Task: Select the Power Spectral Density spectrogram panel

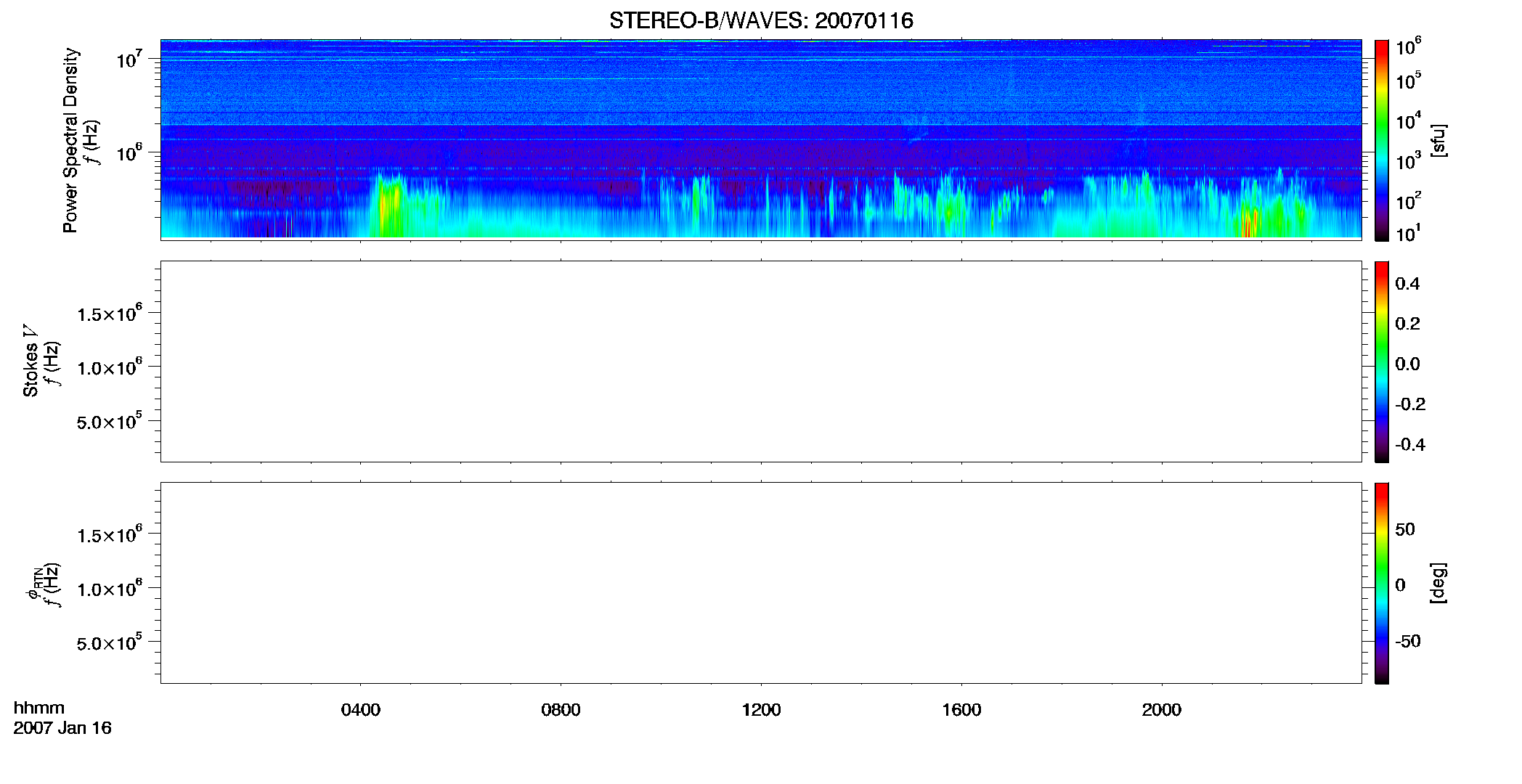Action: point(761,139)
